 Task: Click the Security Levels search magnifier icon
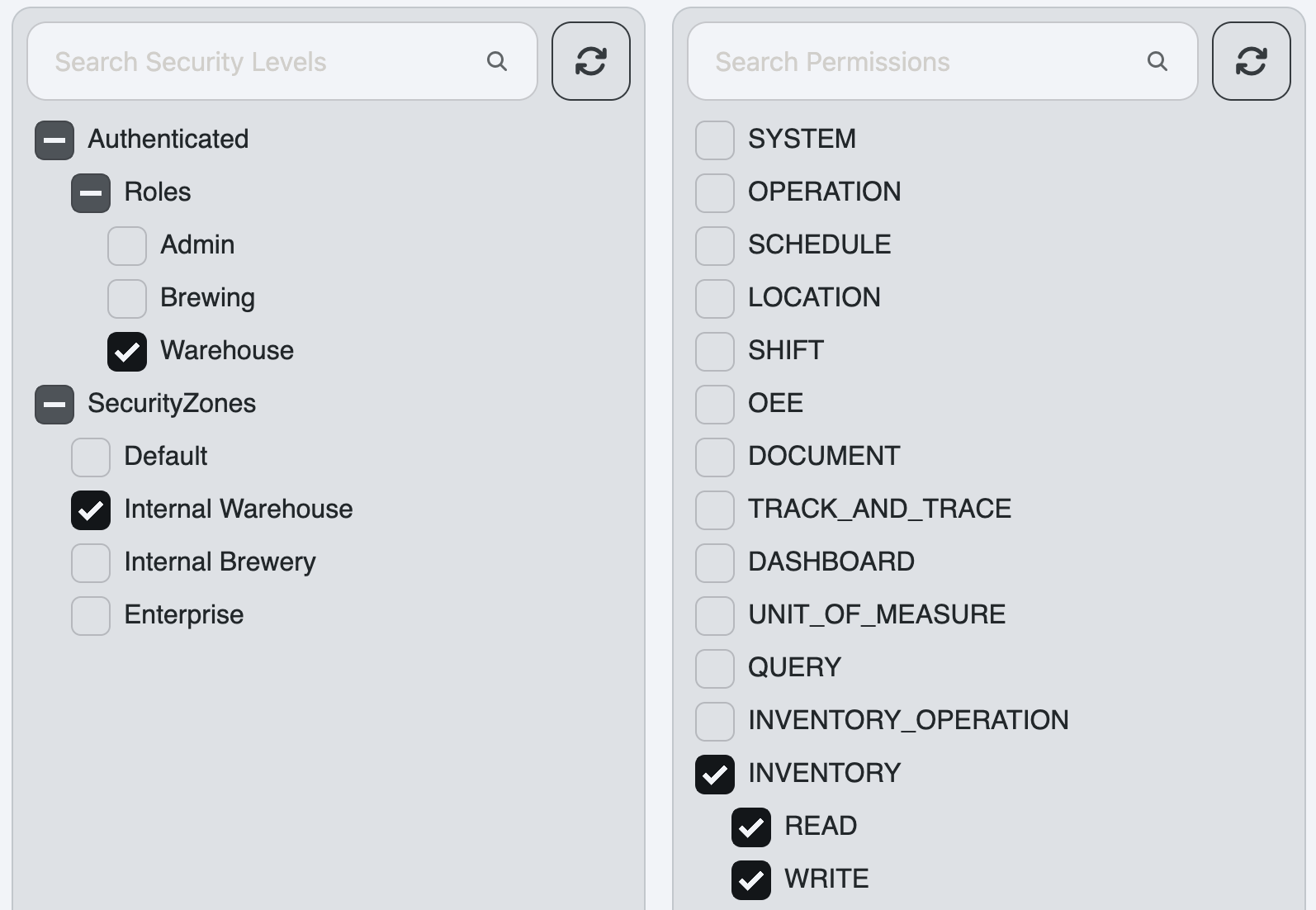[x=497, y=61]
